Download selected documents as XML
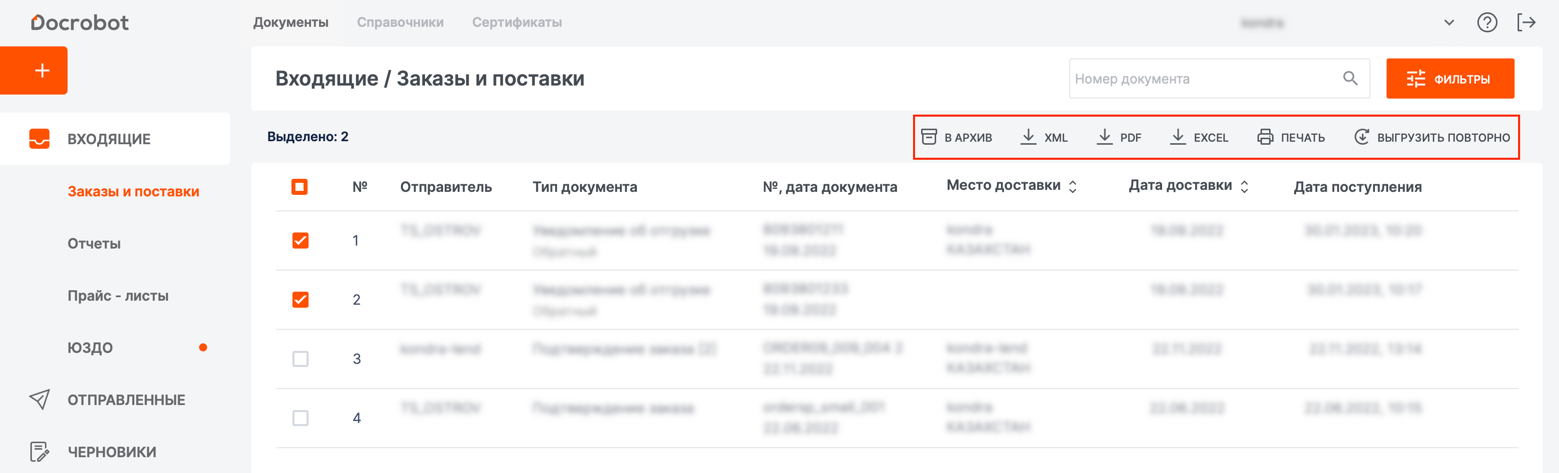1559x473 pixels. tap(1044, 137)
